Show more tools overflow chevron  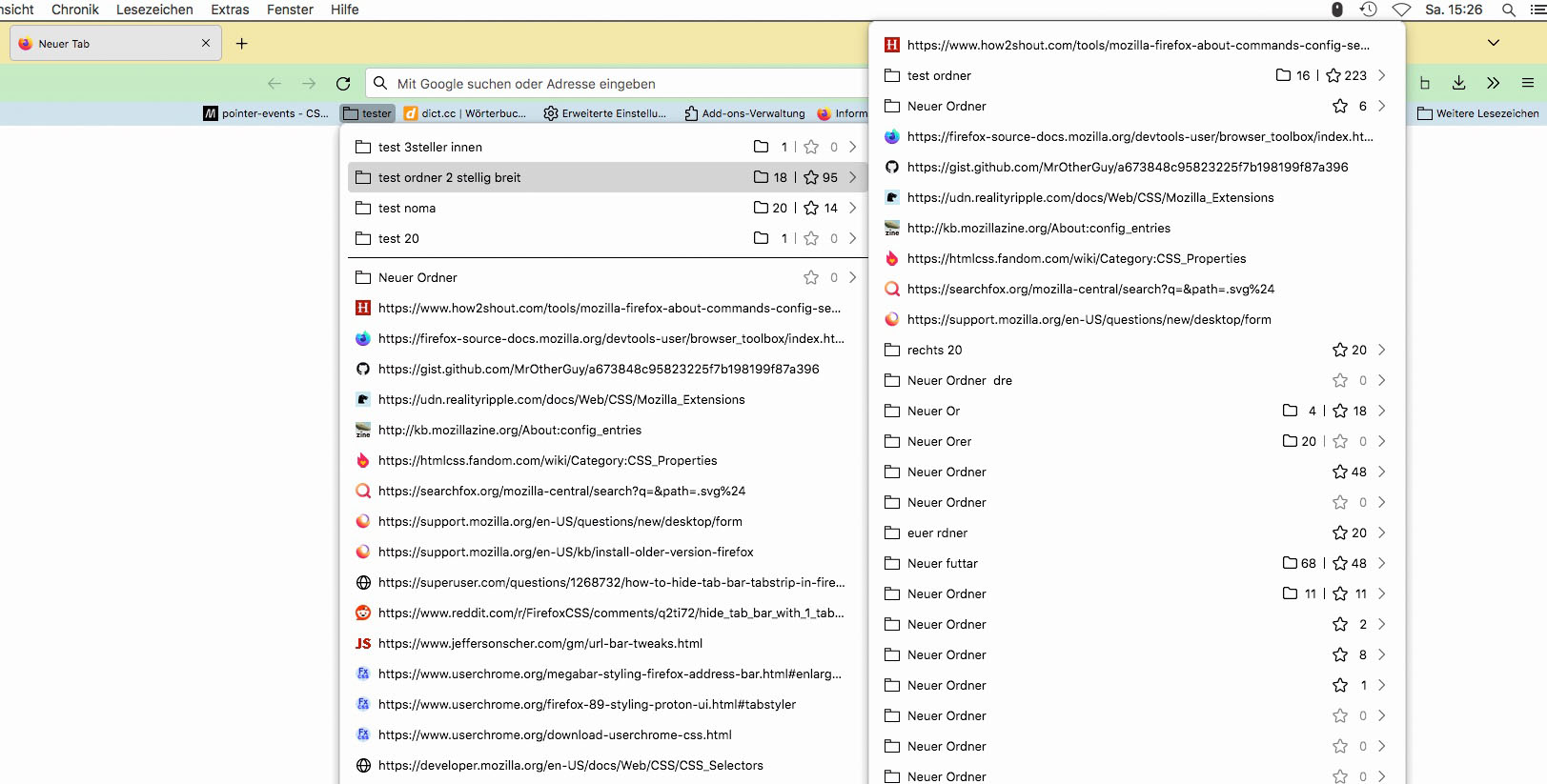[1493, 84]
